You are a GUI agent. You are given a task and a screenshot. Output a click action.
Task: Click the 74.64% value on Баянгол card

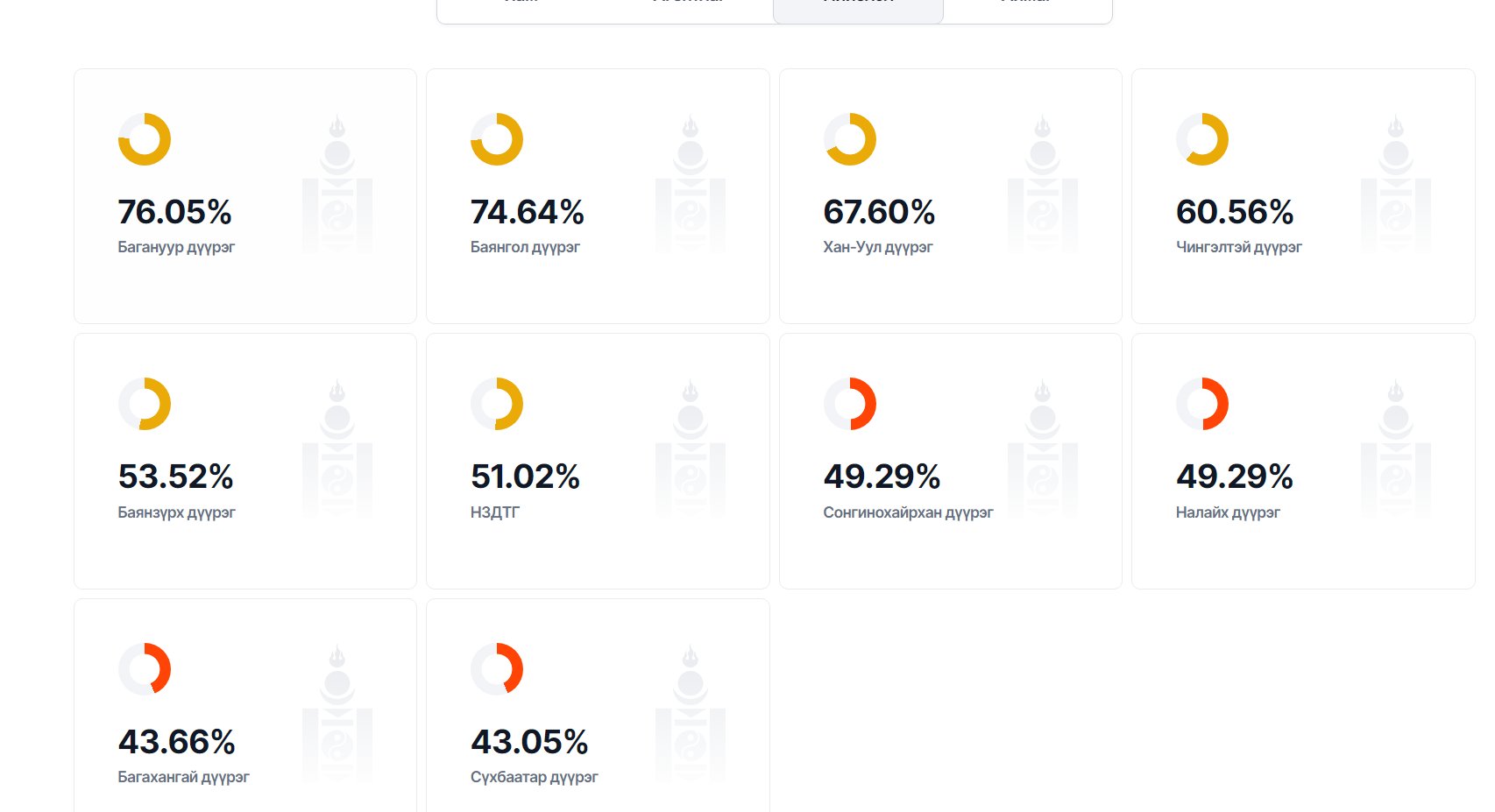[x=527, y=212]
